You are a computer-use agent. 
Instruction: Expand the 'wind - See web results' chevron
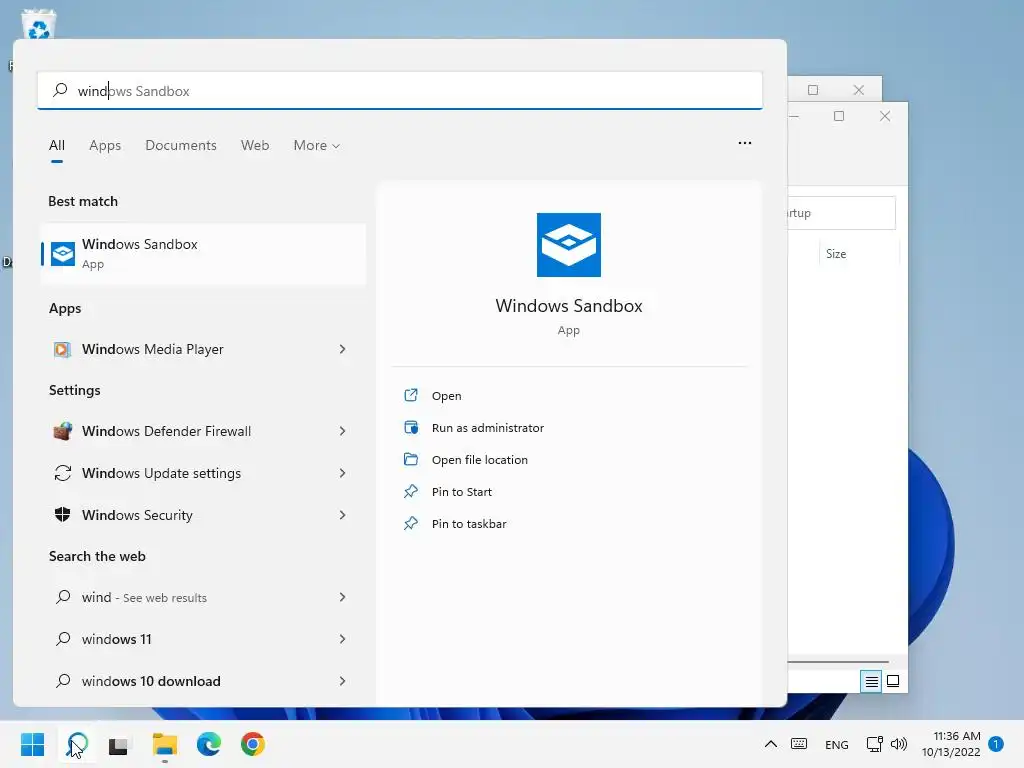point(342,597)
